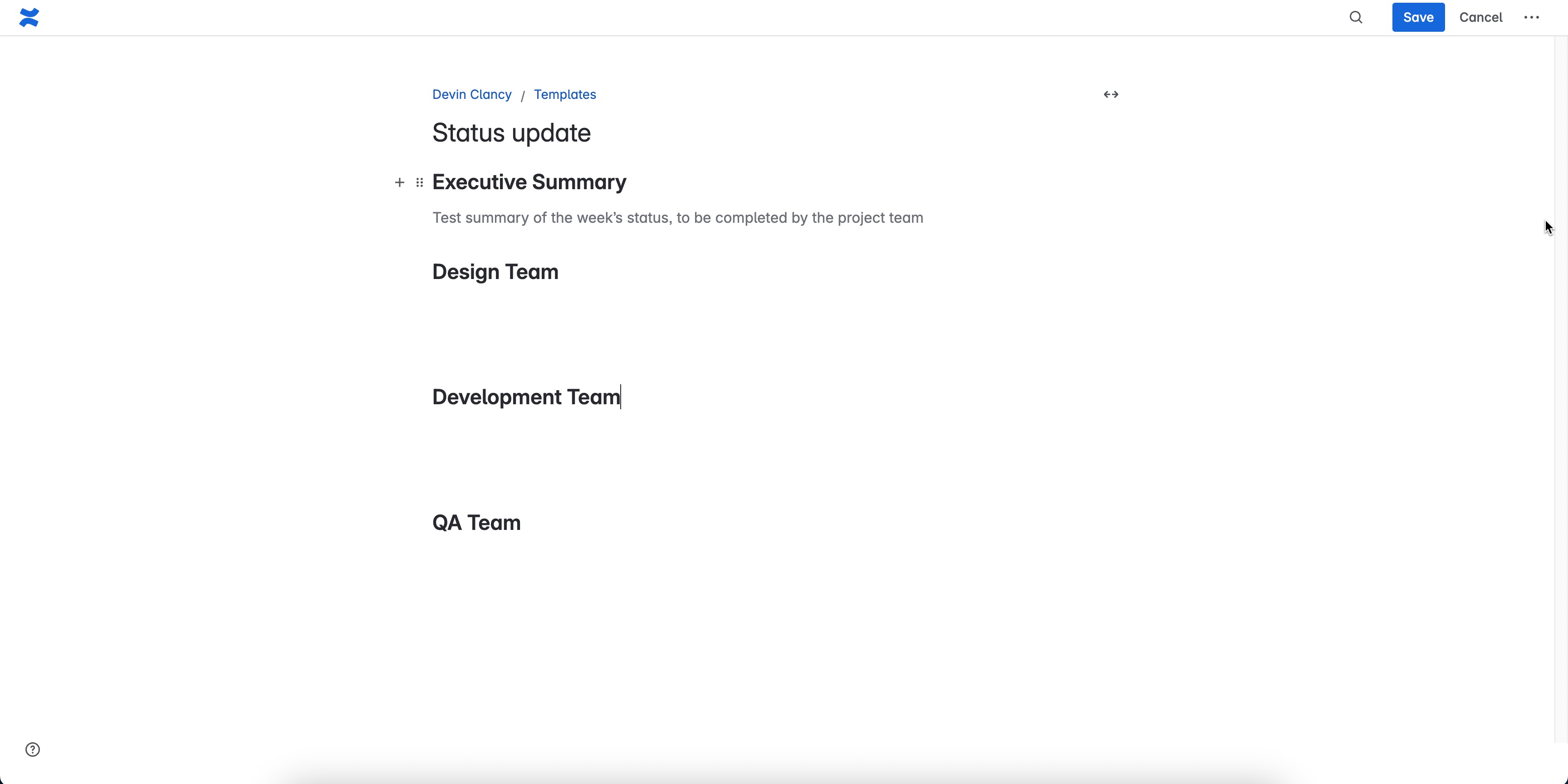Cancel editing the page
Viewport: 1568px width, 784px height.
click(x=1480, y=17)
